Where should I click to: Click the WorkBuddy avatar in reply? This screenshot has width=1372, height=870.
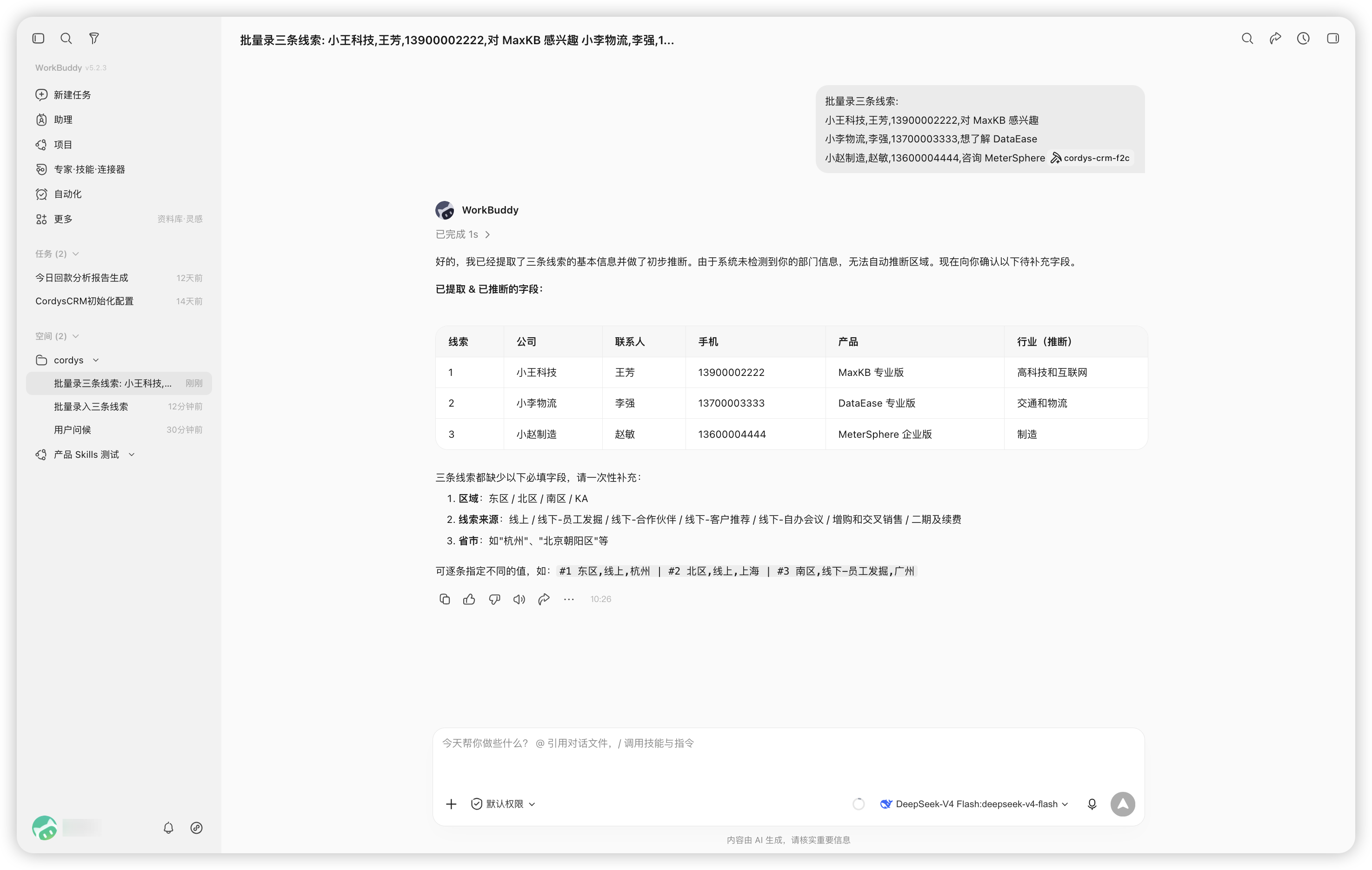pos(445,210)
